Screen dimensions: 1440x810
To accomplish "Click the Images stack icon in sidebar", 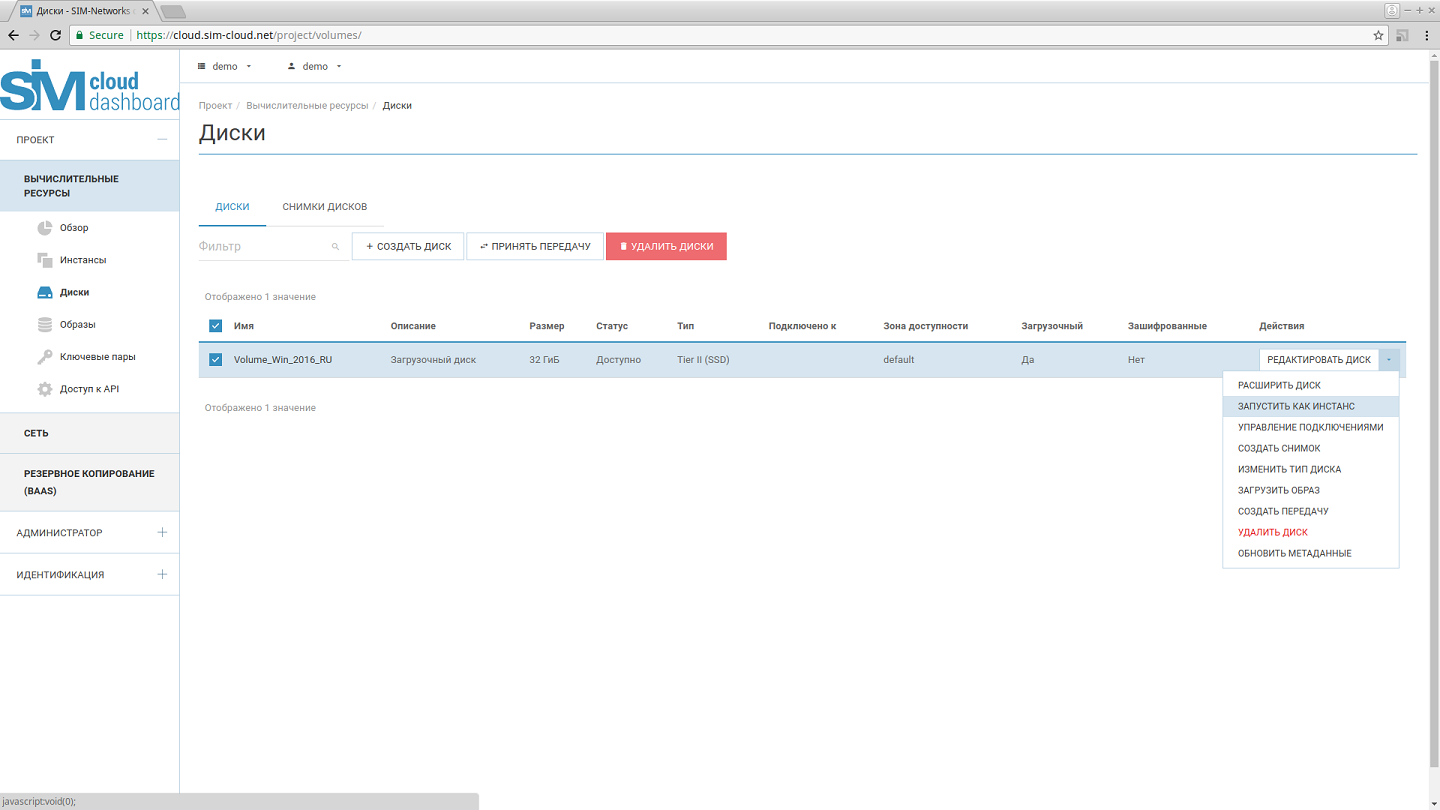I will pyautogui.click(x=44, y=325).
